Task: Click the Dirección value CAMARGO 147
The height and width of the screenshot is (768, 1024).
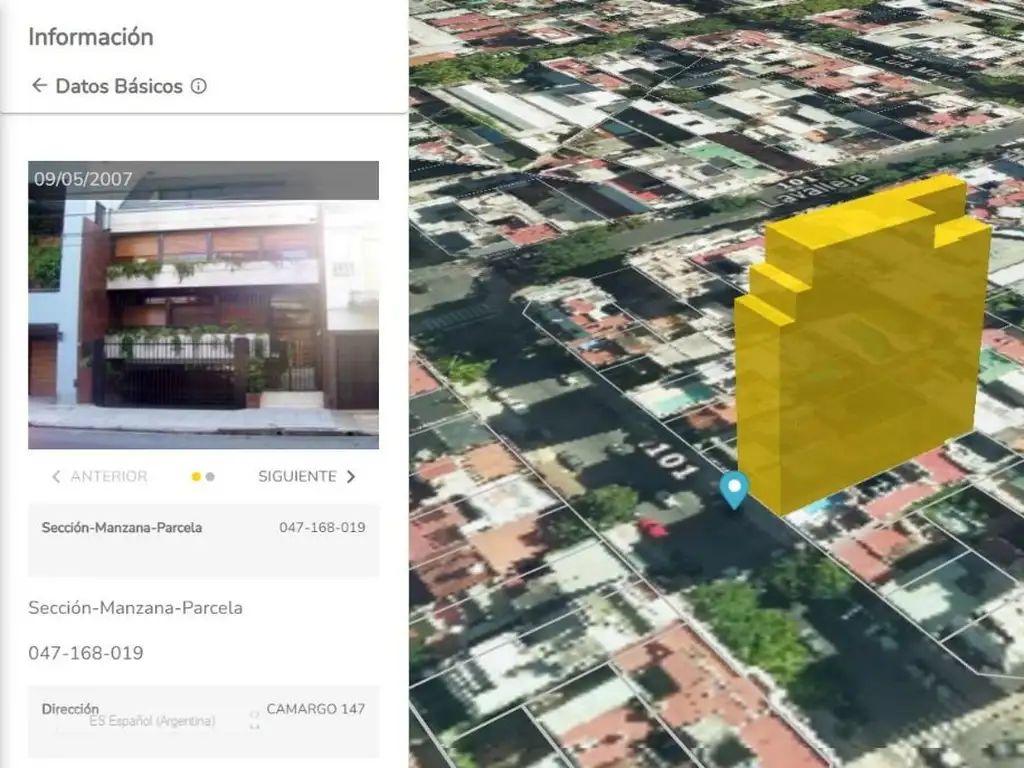Action: (x=315, y=709)
